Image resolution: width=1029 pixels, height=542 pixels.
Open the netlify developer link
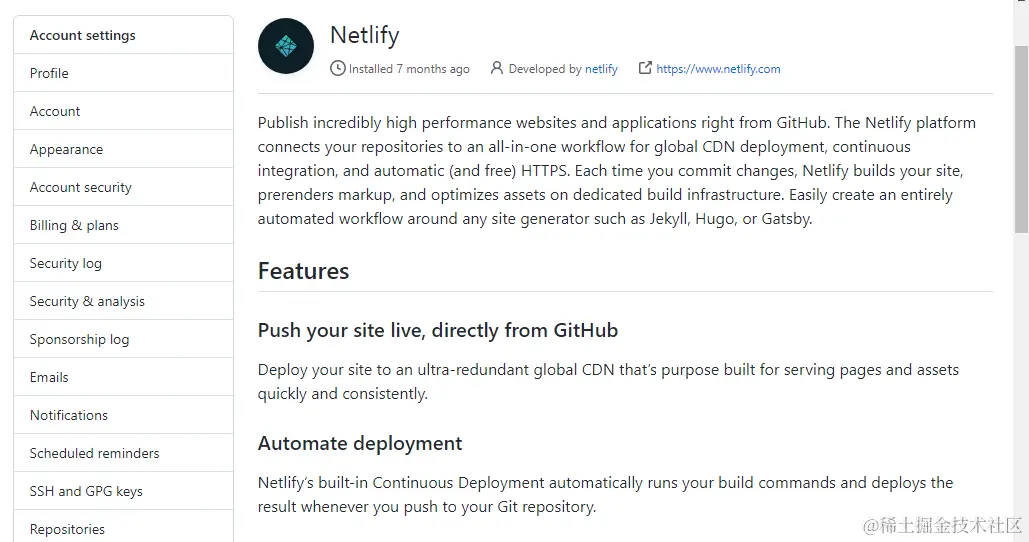click(x=601, y=69)
